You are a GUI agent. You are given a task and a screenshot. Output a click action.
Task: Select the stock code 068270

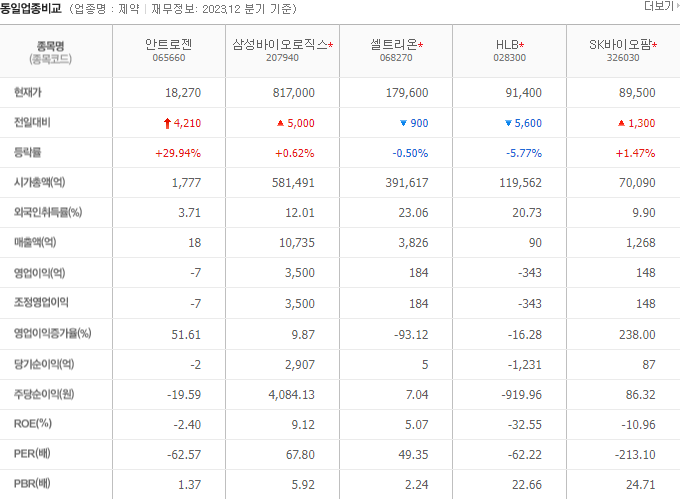point(396,58)
